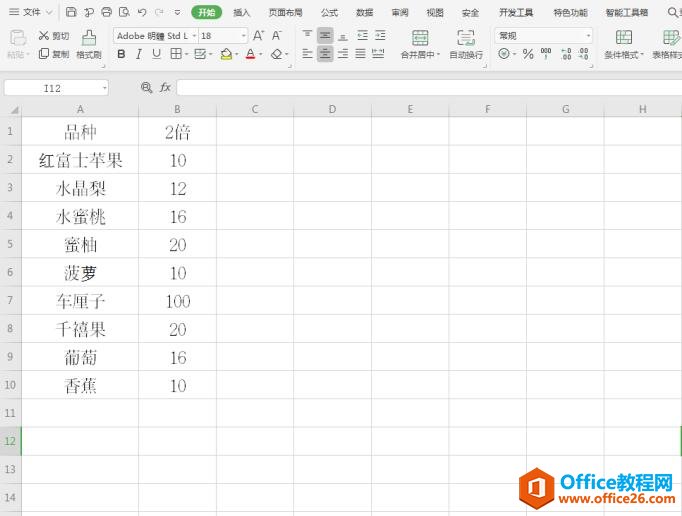The width and height of the screenshot is (682, 516).
Task: Apply distributed alignment
Action: point(378,54)
